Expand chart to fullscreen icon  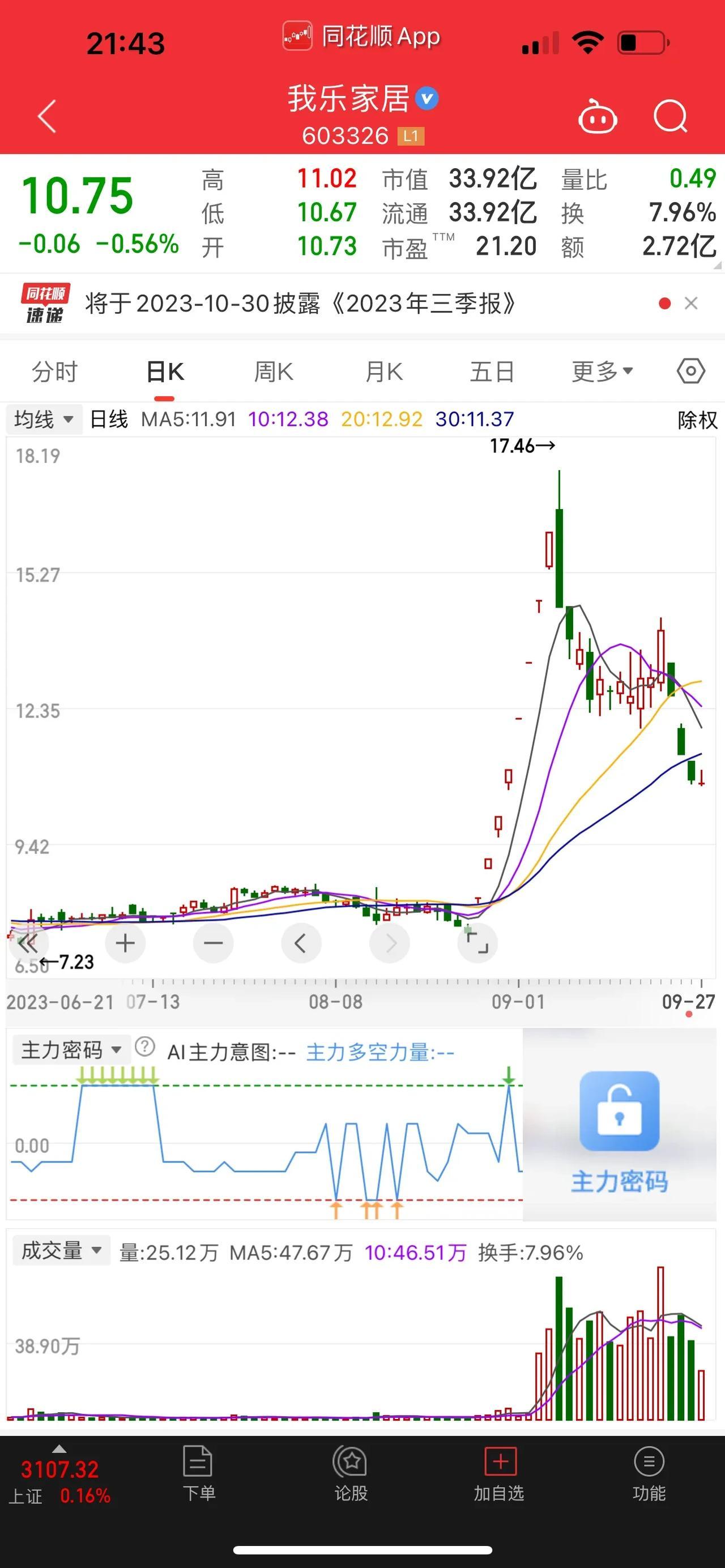477,943
